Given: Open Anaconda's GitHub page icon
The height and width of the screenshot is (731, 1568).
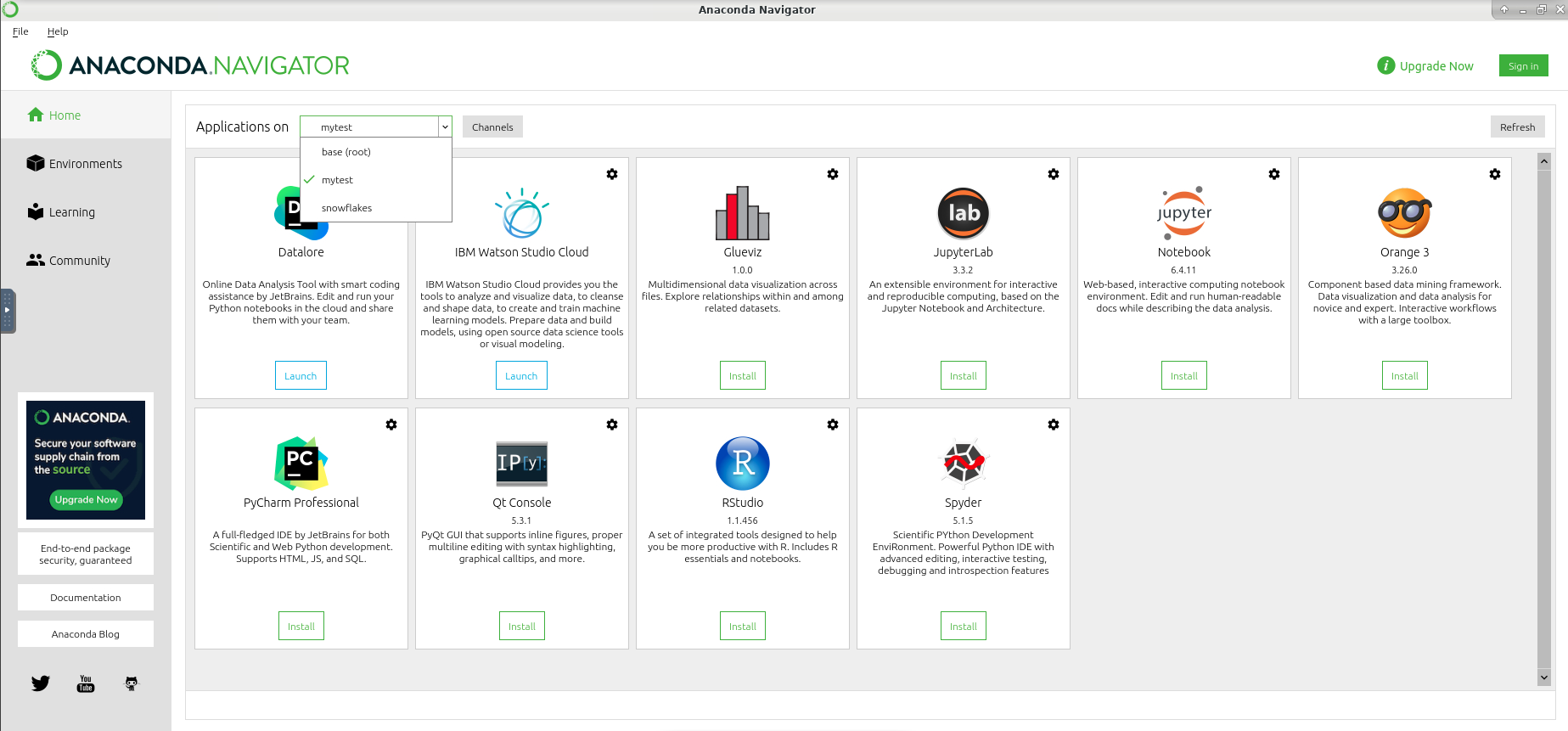Looking at the screenshot, I should tap(131, 683).
